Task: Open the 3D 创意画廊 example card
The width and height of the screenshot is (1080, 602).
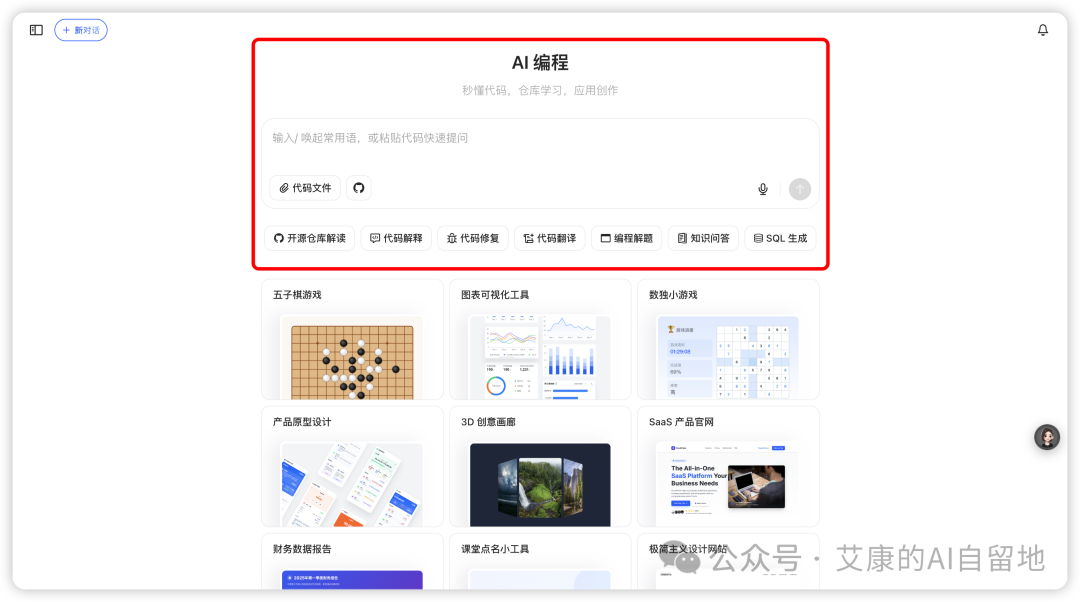Action: (540, 467)
